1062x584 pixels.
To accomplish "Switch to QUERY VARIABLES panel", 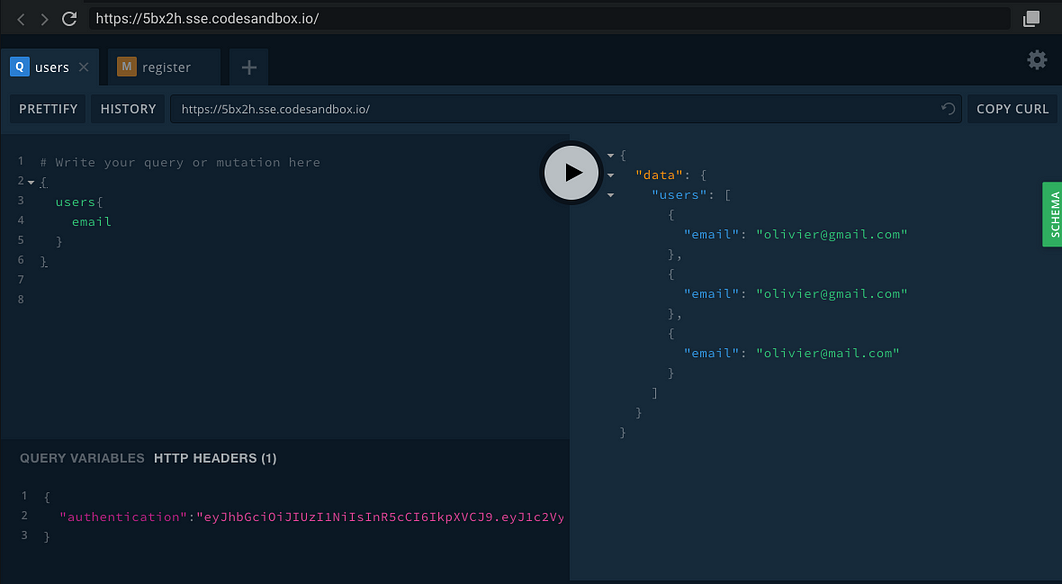I will pyautogui.click(x=82, y=458).
